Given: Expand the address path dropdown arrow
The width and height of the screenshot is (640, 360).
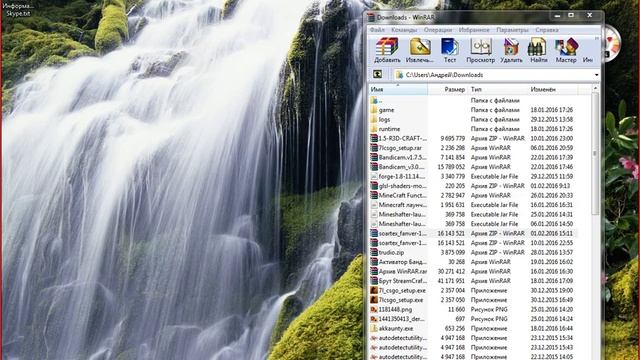Looking at the screenshot, I should pos(596,75).
